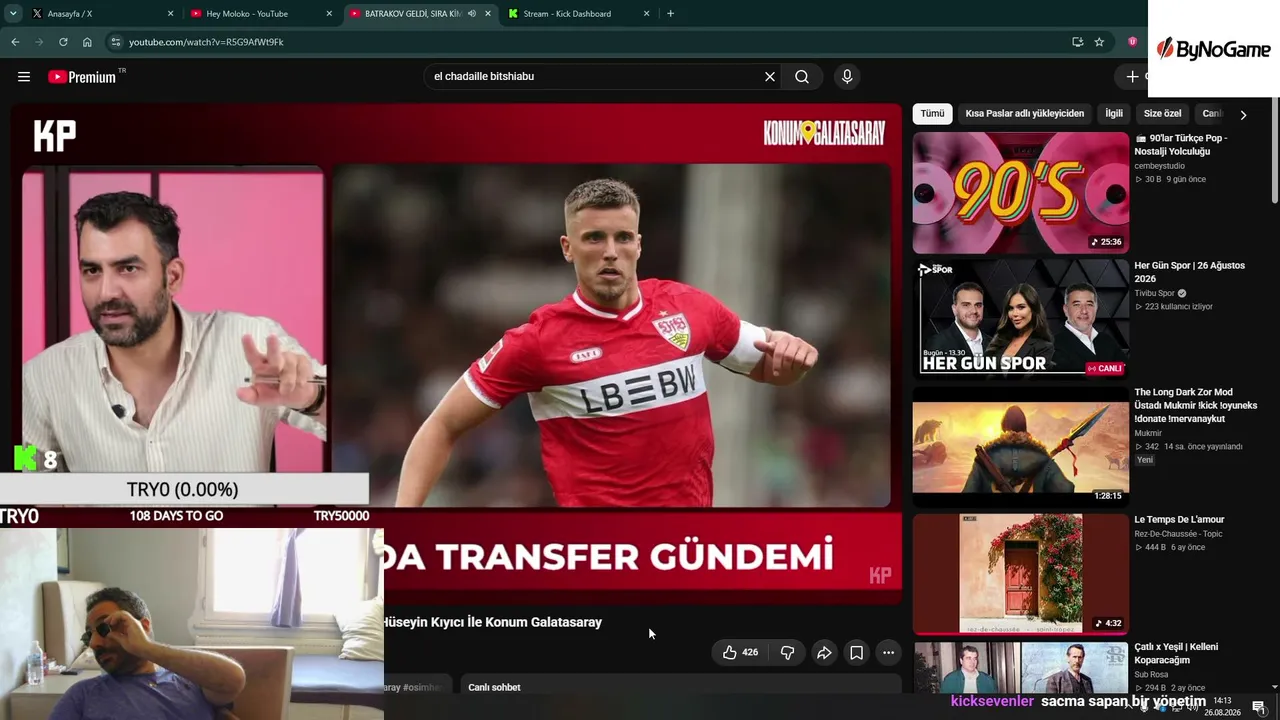Run search with the magnifier button
The width and height of the screenshot is (1280, 720).
tap(802, 77)
